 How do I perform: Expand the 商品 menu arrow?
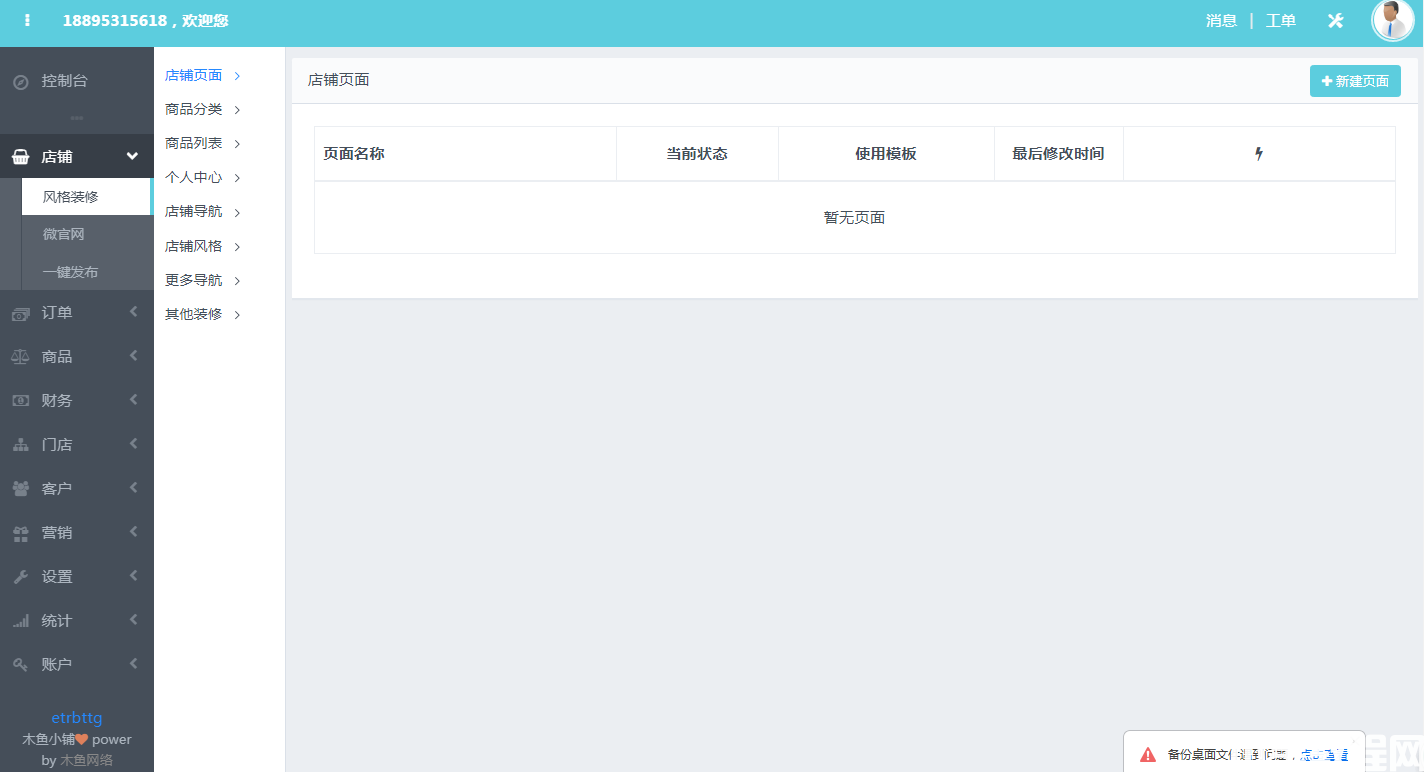click(133, 356)
